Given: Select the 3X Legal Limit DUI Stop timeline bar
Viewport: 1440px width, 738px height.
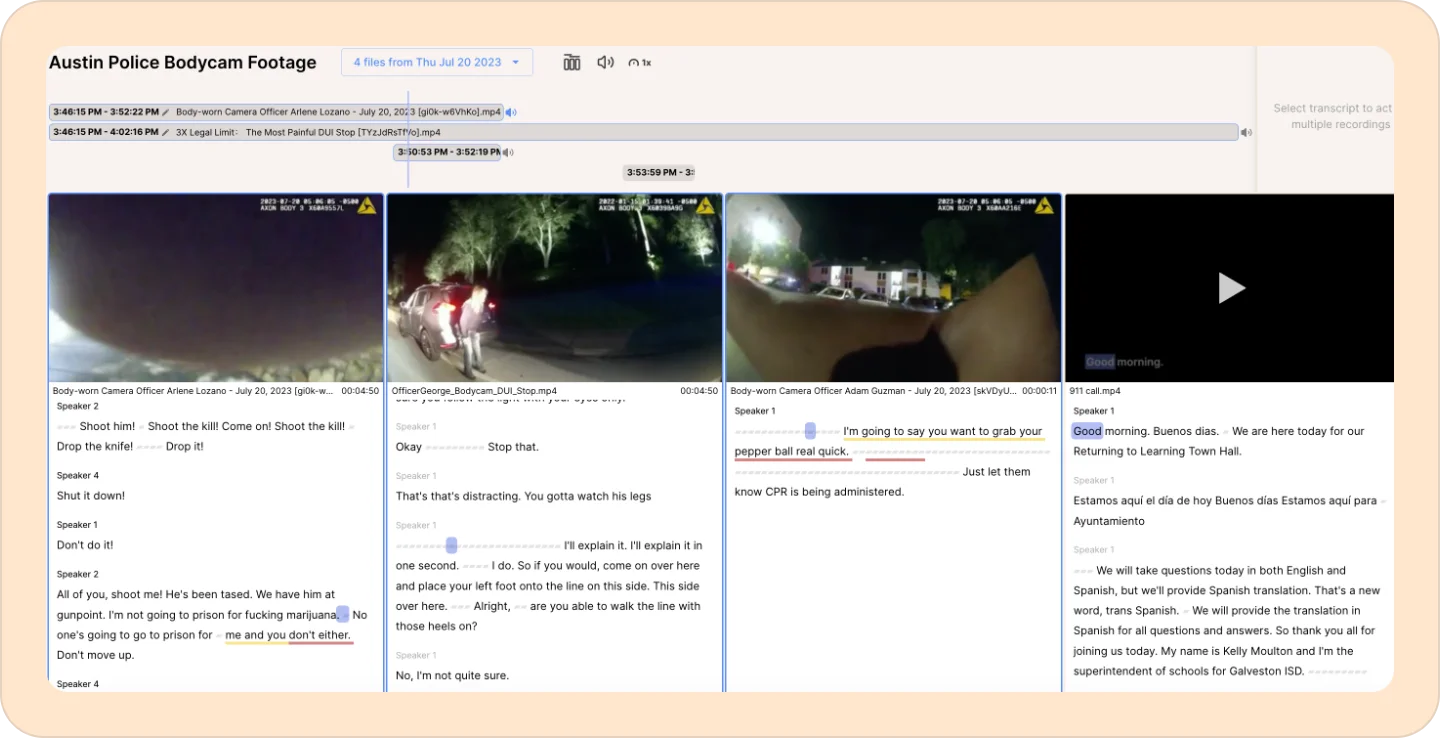Looking at the screenshot, I should coord(643,132).
